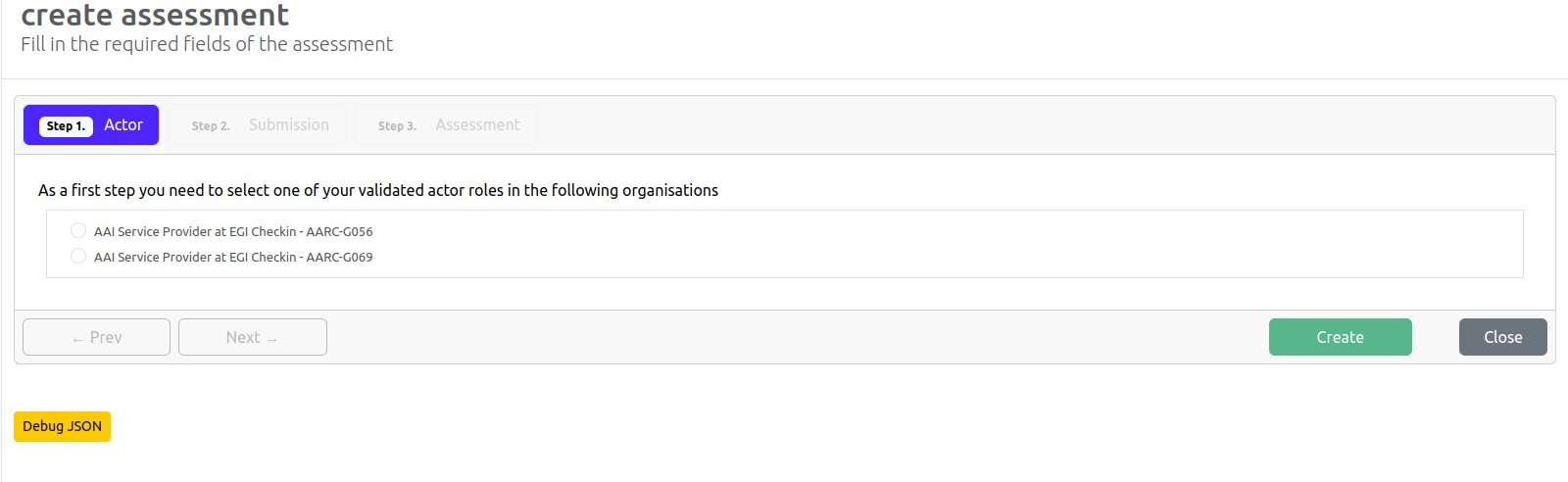Choose the label 'AAI Service Provider at EGI Checkin - AARC-G069'
The image size is (1568, 482).
(233, 257)
